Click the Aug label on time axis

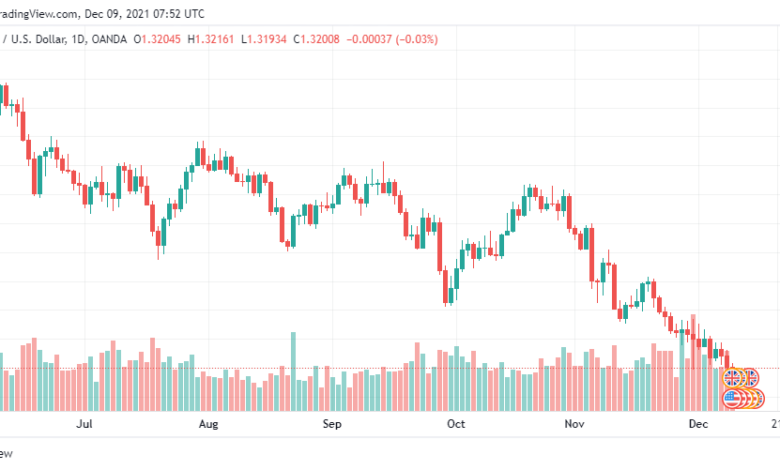click(208, 424)
